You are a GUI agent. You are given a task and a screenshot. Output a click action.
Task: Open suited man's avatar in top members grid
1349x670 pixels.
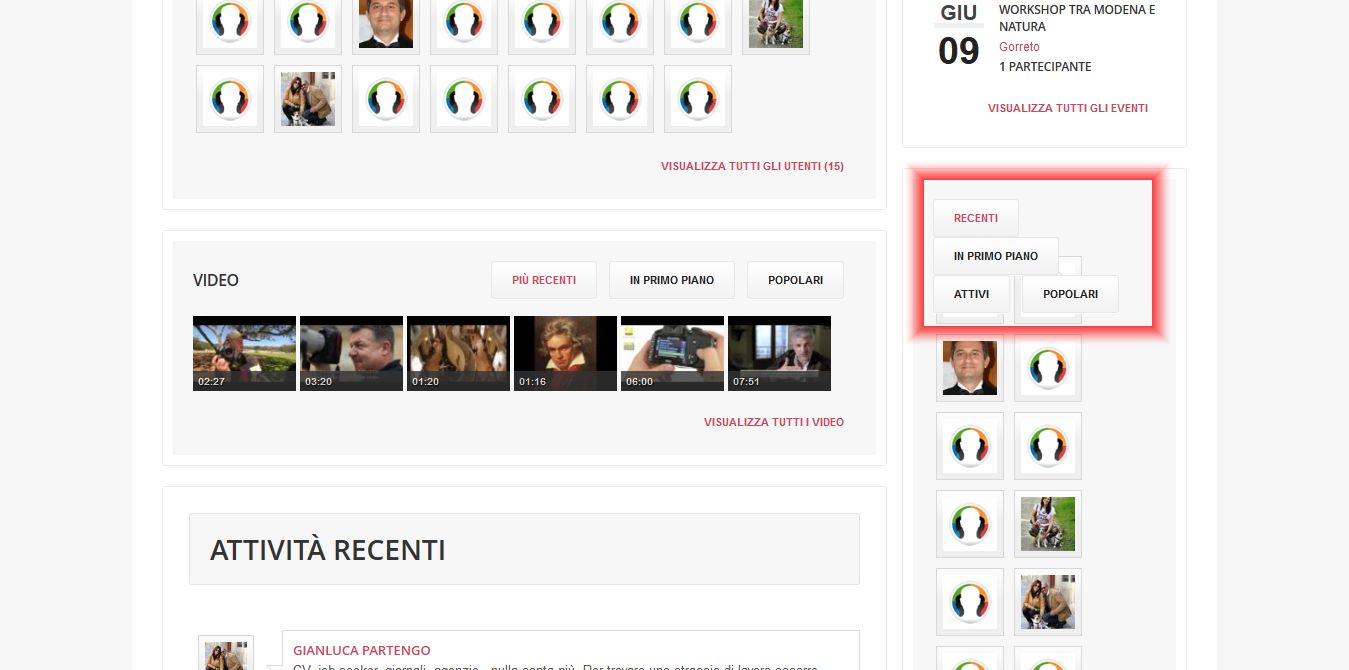386,22
